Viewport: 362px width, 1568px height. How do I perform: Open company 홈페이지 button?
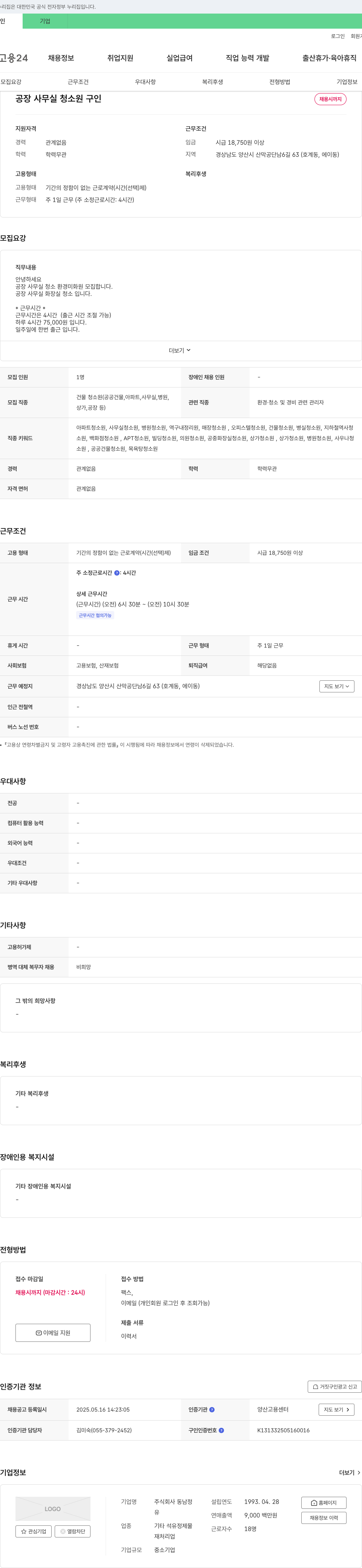(x=324, y=1503)
